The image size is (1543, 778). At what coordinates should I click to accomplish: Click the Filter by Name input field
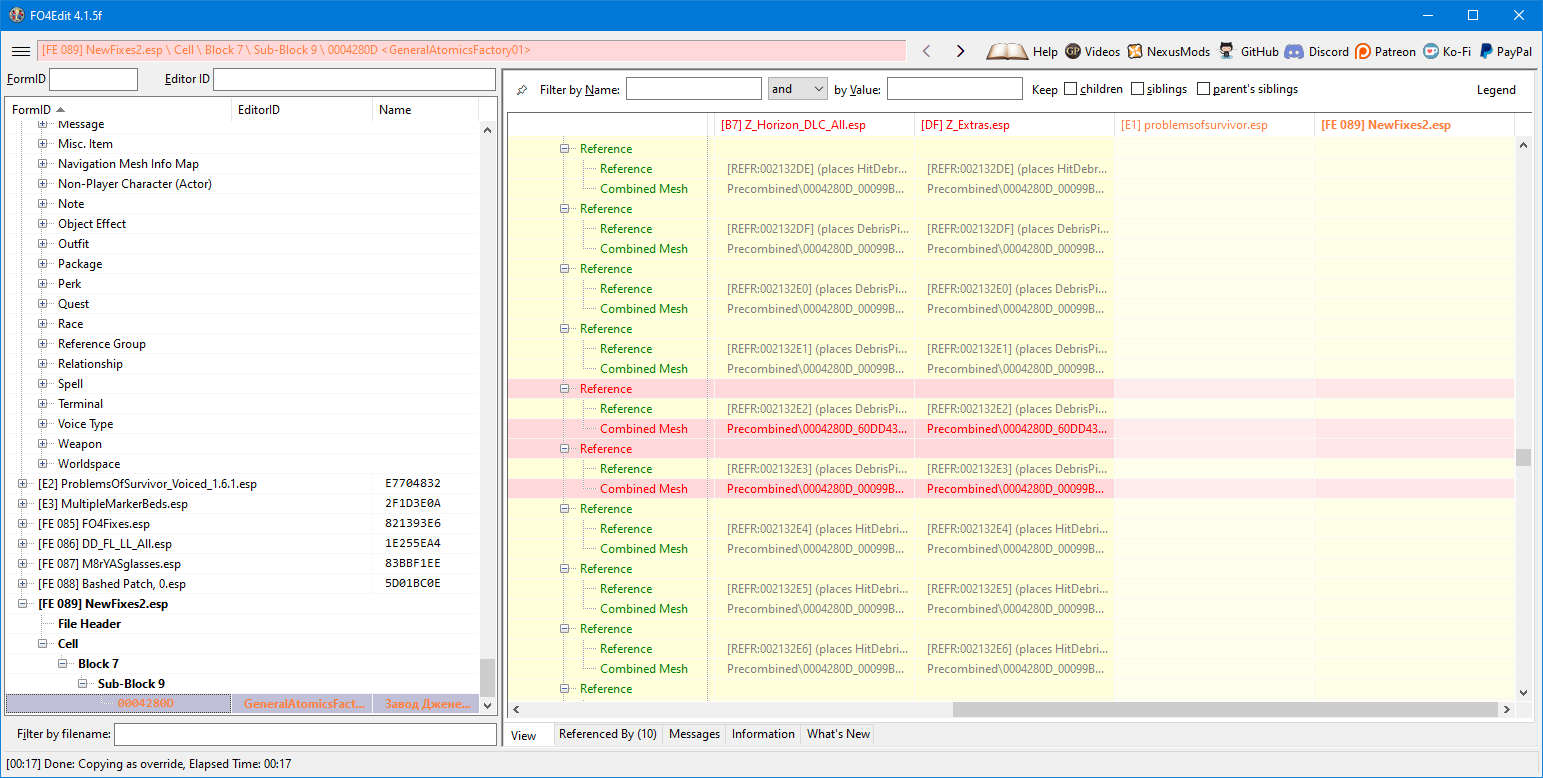tap(693, 89)
